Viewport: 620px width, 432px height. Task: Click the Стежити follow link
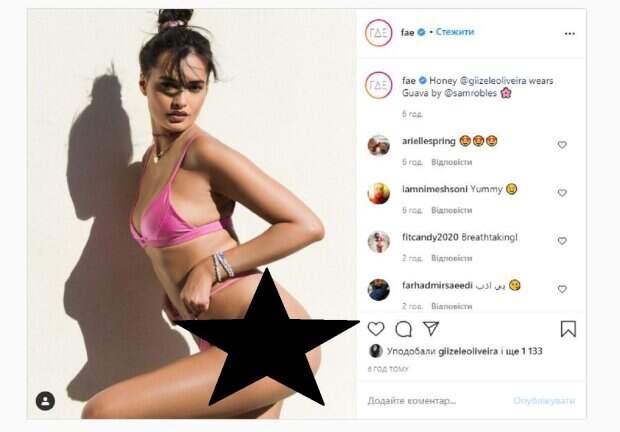455,32
